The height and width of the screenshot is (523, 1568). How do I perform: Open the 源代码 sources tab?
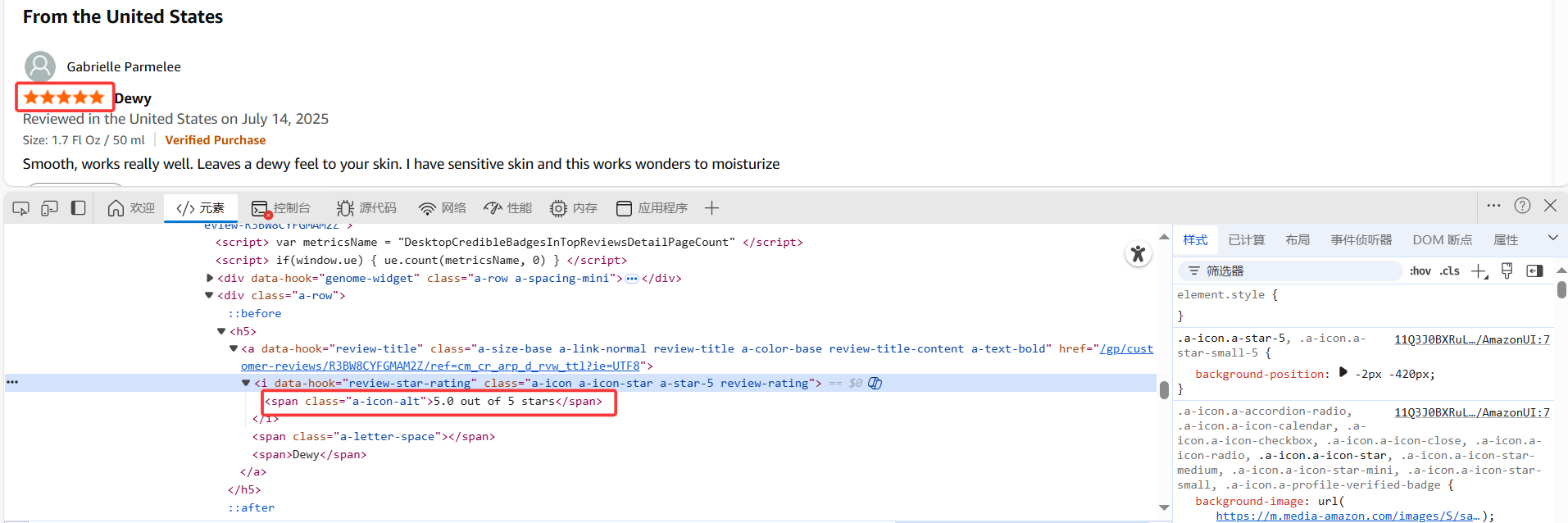tap(366, 208)
